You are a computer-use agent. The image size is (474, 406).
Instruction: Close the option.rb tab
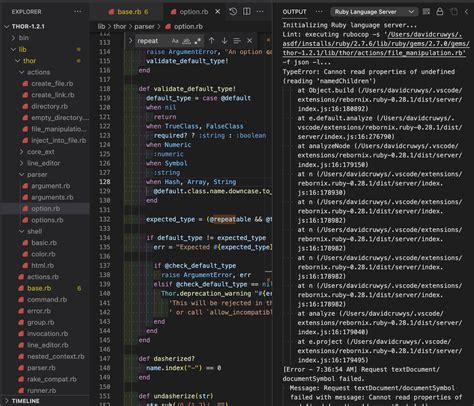[218, 12]
